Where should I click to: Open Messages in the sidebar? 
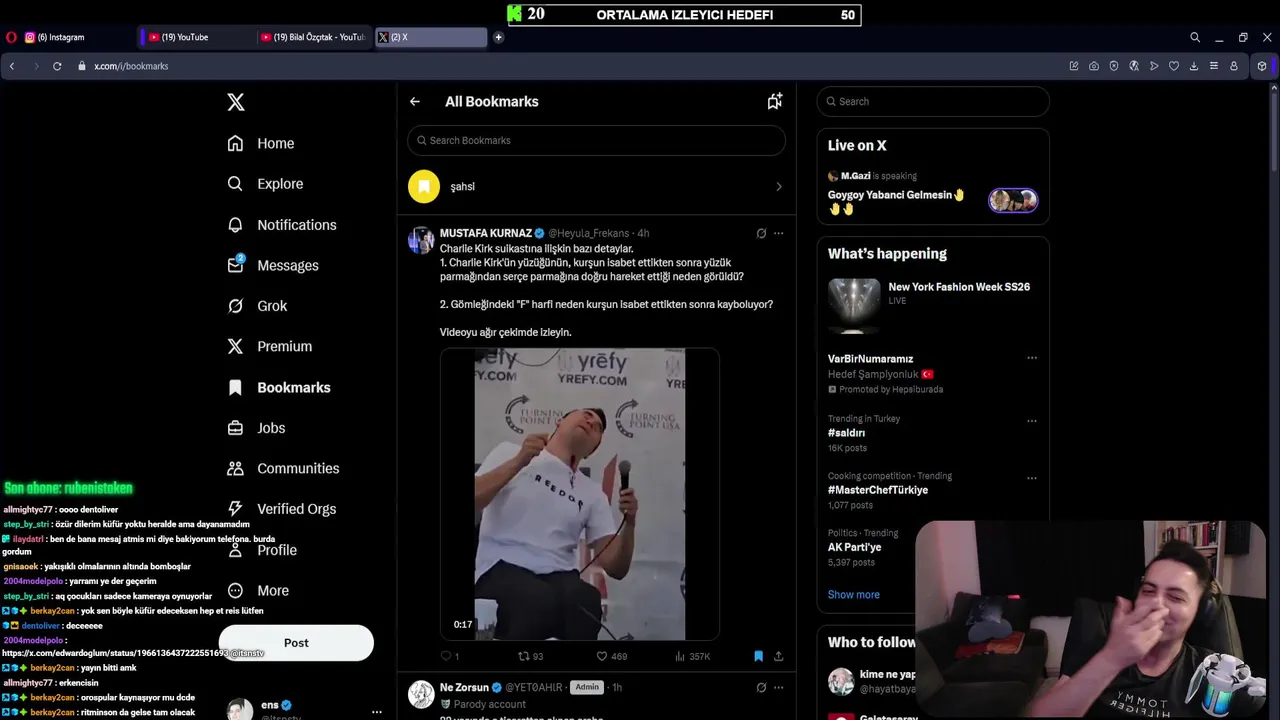tap(273, 265)
